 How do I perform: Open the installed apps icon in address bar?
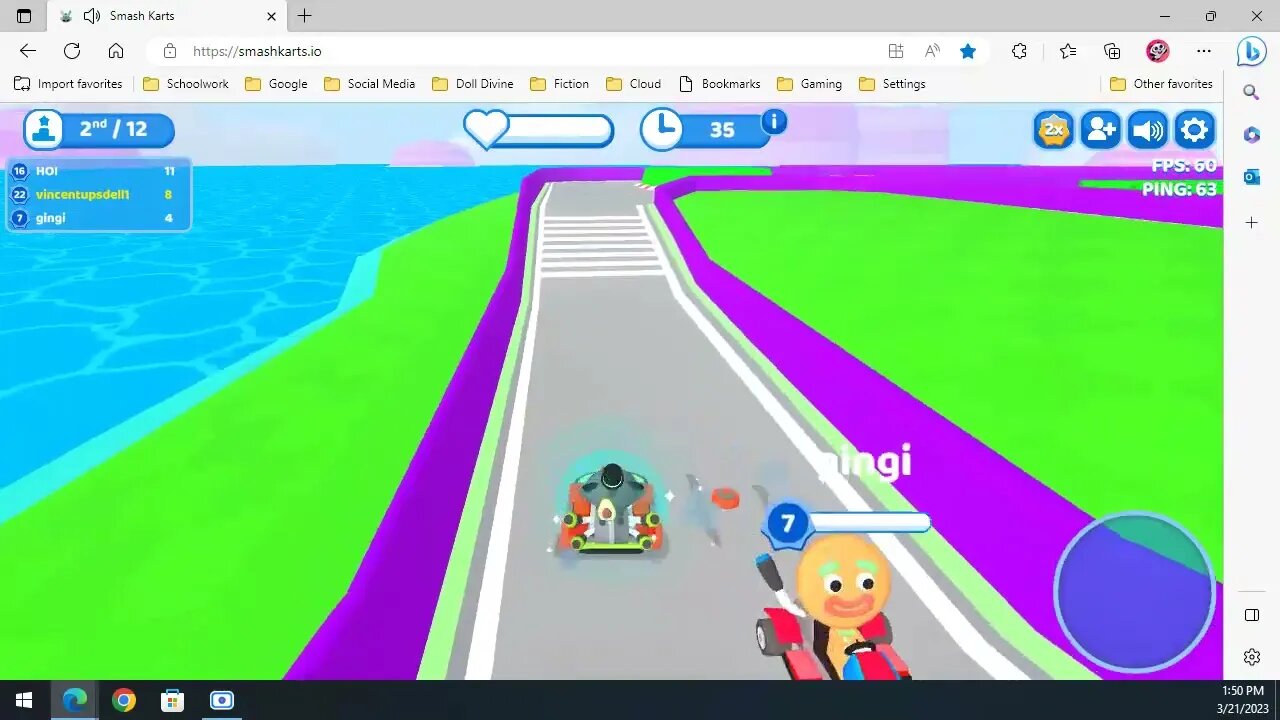[x=896, y=51]
